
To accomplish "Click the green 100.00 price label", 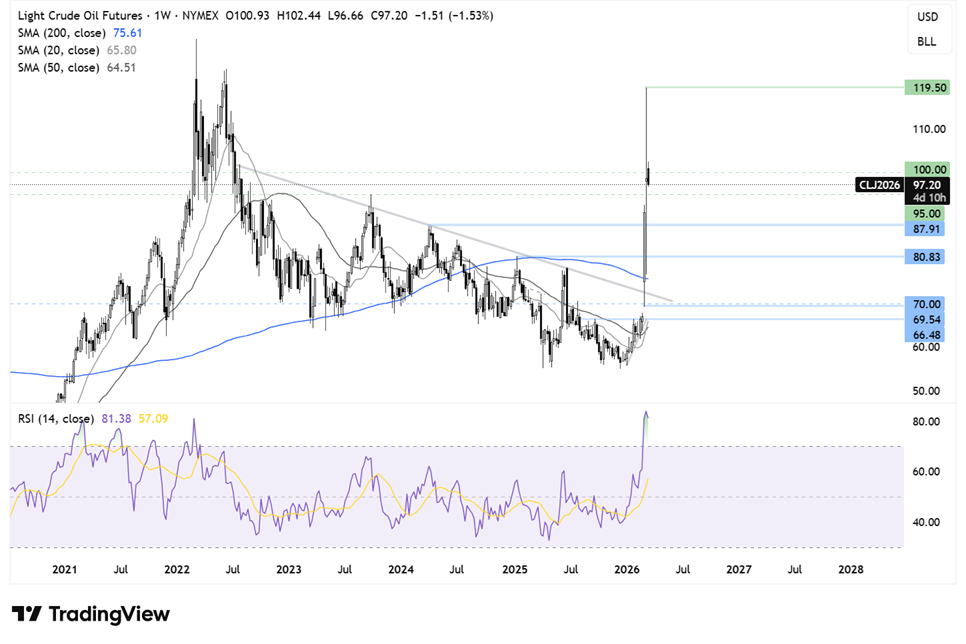I will [x=927, y=169].
